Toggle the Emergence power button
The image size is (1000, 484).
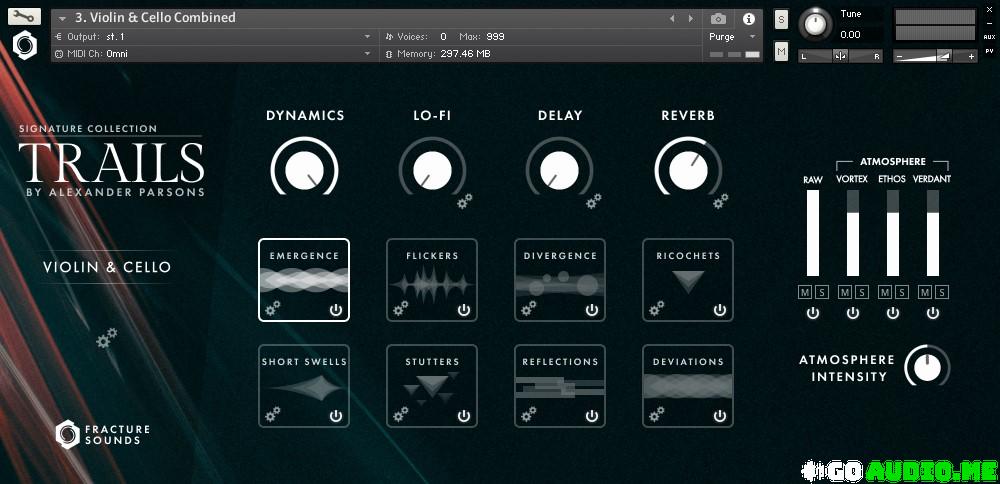tap(335, 310)
